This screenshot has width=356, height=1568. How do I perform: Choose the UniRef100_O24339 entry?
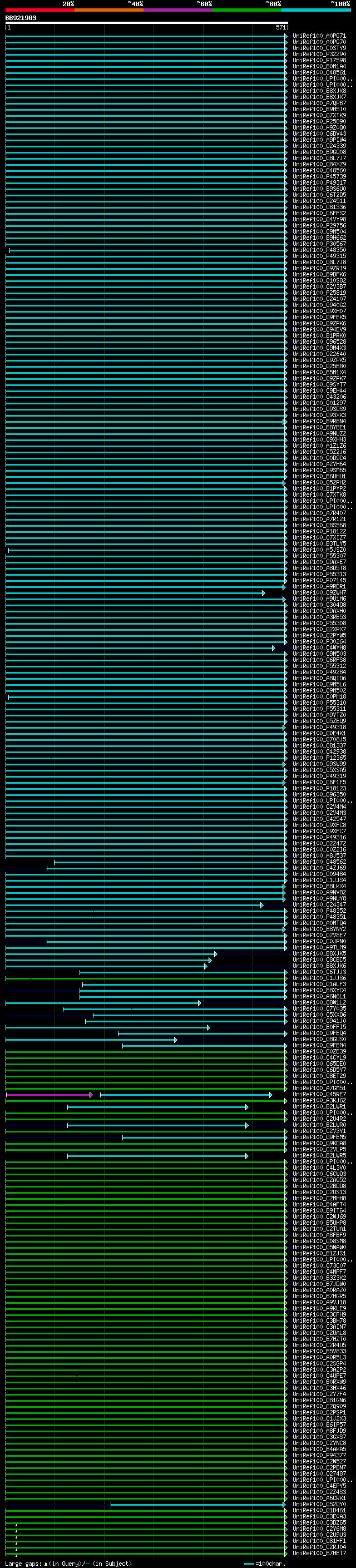319,146
